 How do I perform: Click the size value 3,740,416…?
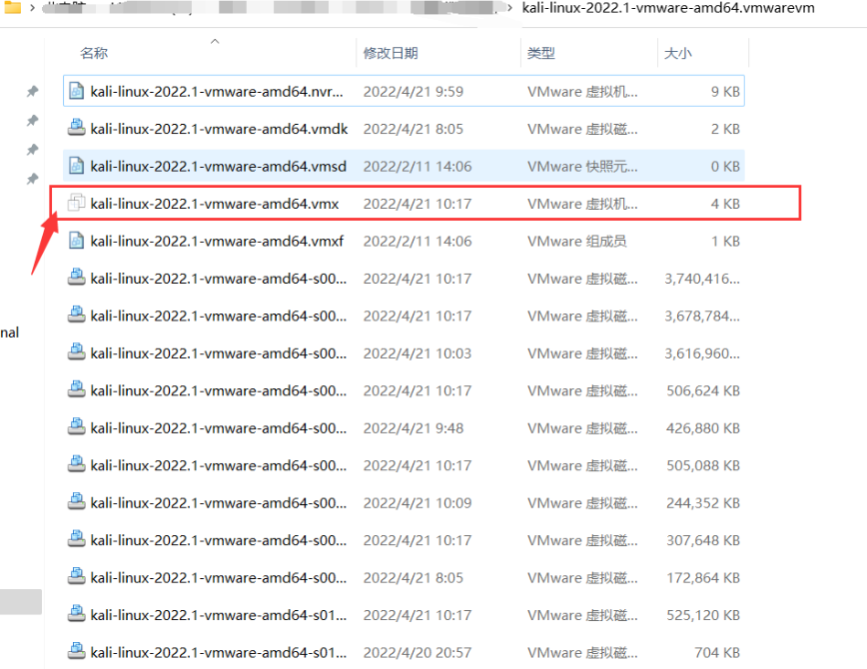pyautogui.click(x=702, y=278)
